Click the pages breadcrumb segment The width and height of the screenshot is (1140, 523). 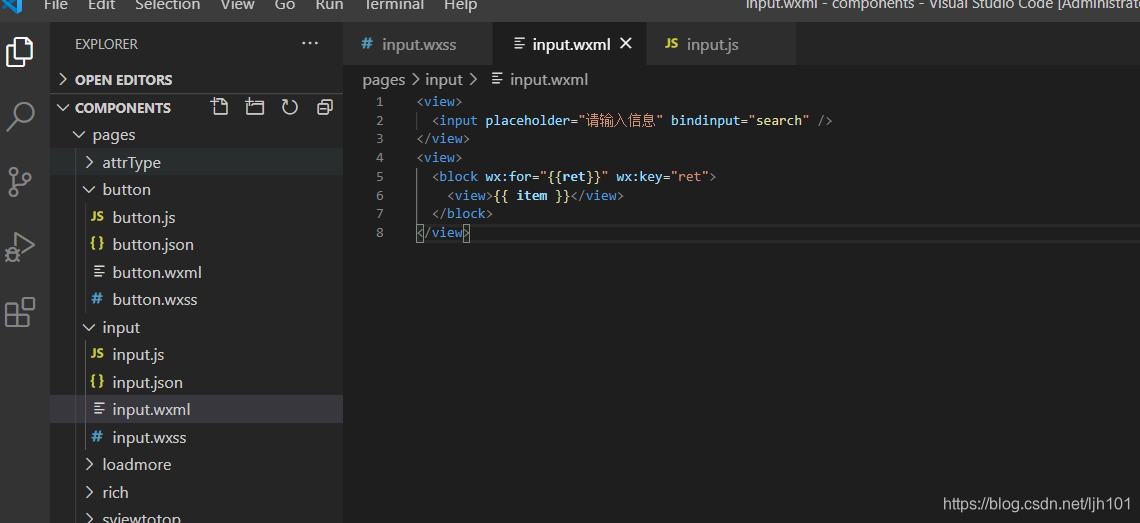tap(384, 79)
